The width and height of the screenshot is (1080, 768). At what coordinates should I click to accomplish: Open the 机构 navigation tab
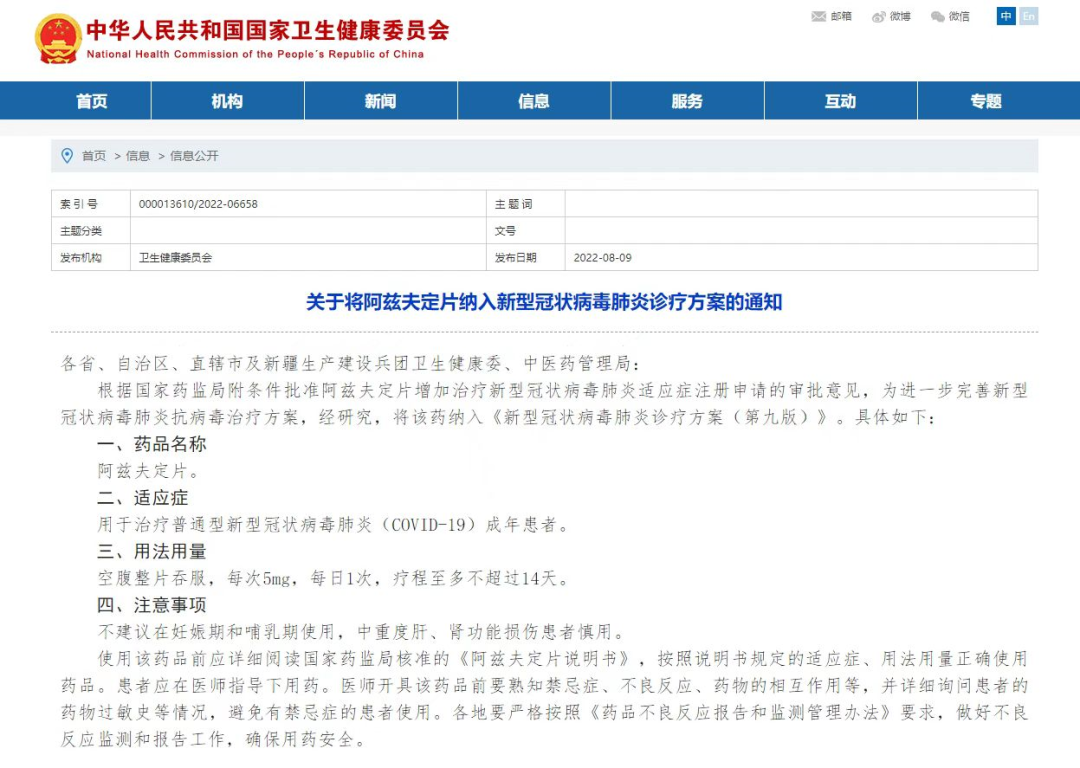pos(227,100)
